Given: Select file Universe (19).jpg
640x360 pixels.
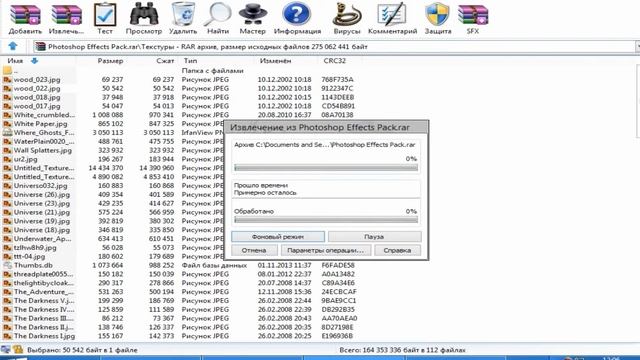Looking at the screenshot, I should coord(42,221).
